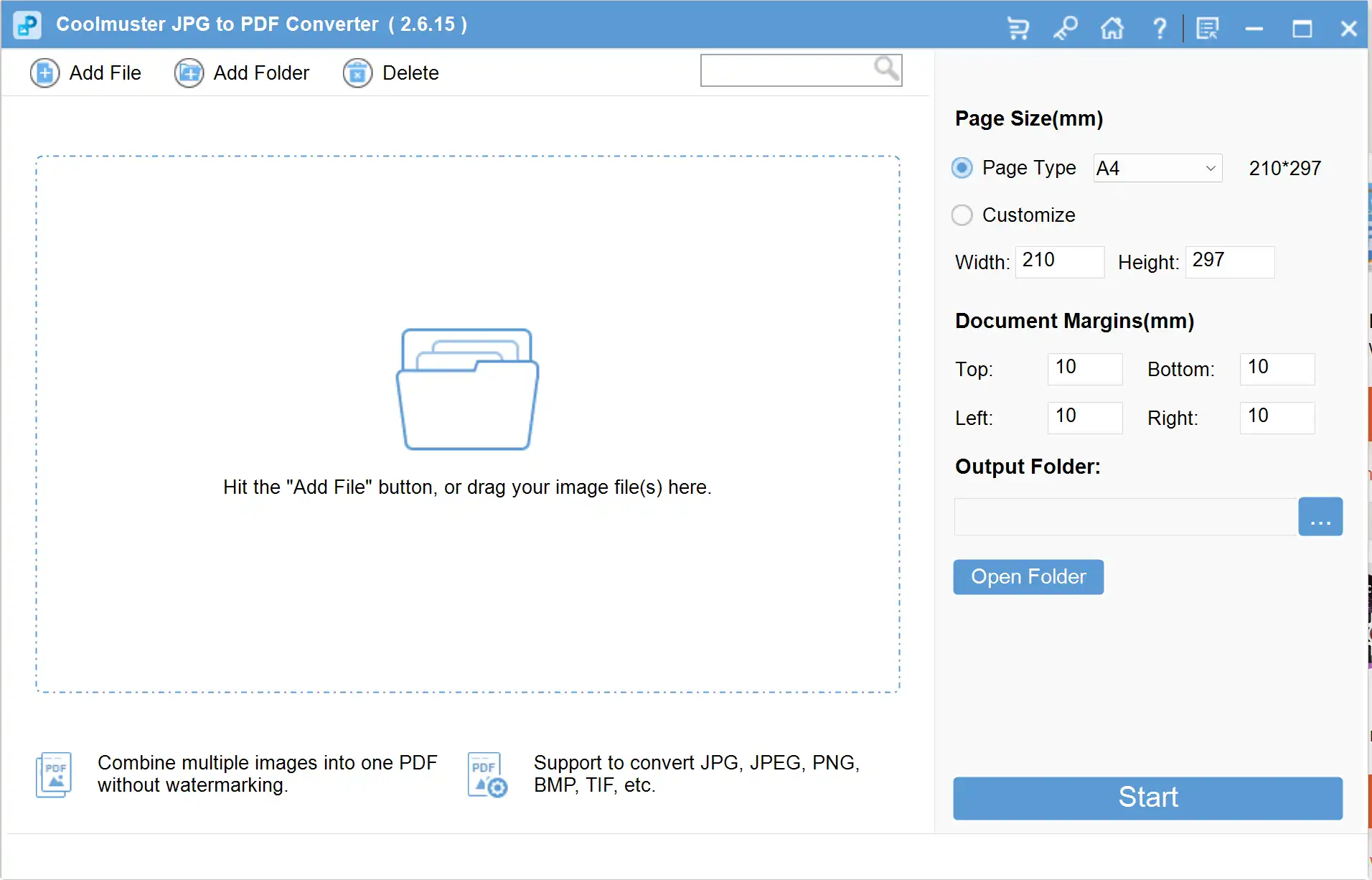Screen dimensions: 1372x880
Task: Click the 210*297 size text
Action: [x=1284, y=169]
